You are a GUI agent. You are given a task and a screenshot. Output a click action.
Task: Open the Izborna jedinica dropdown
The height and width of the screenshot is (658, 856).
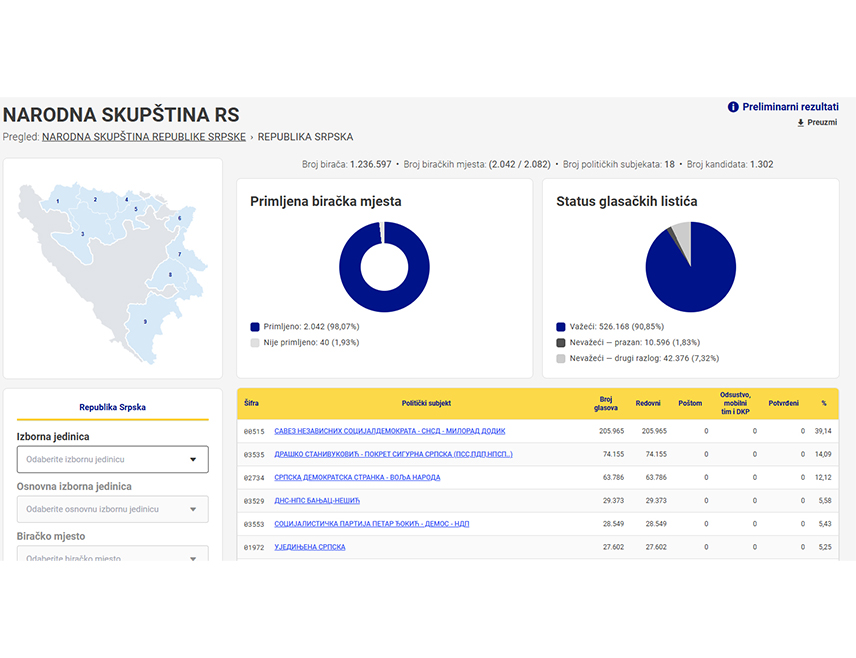pyautogui.click(x=112, y=459)
